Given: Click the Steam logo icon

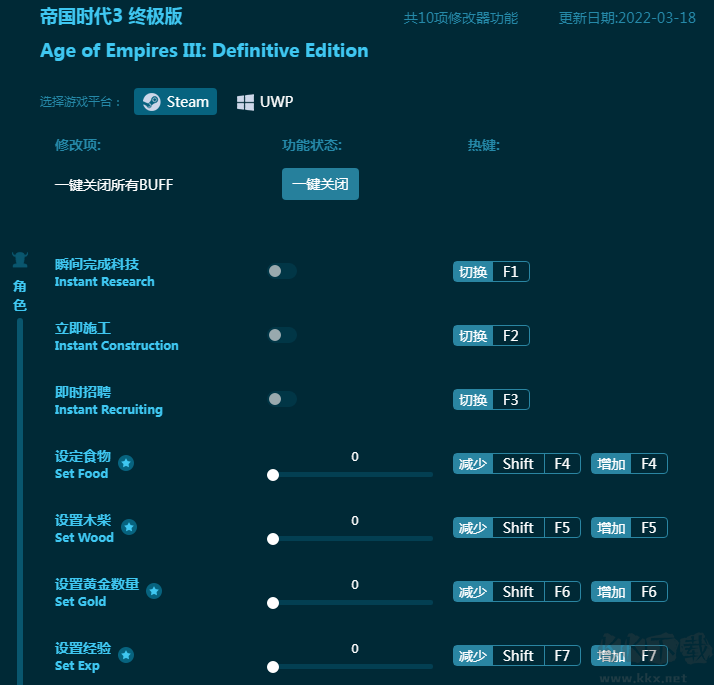Looking at the screenshot, I should [152, 102].
